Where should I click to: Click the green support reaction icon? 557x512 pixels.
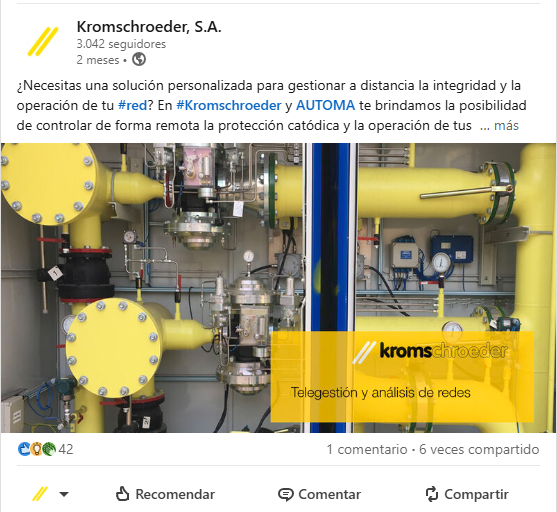click(49, 449)
